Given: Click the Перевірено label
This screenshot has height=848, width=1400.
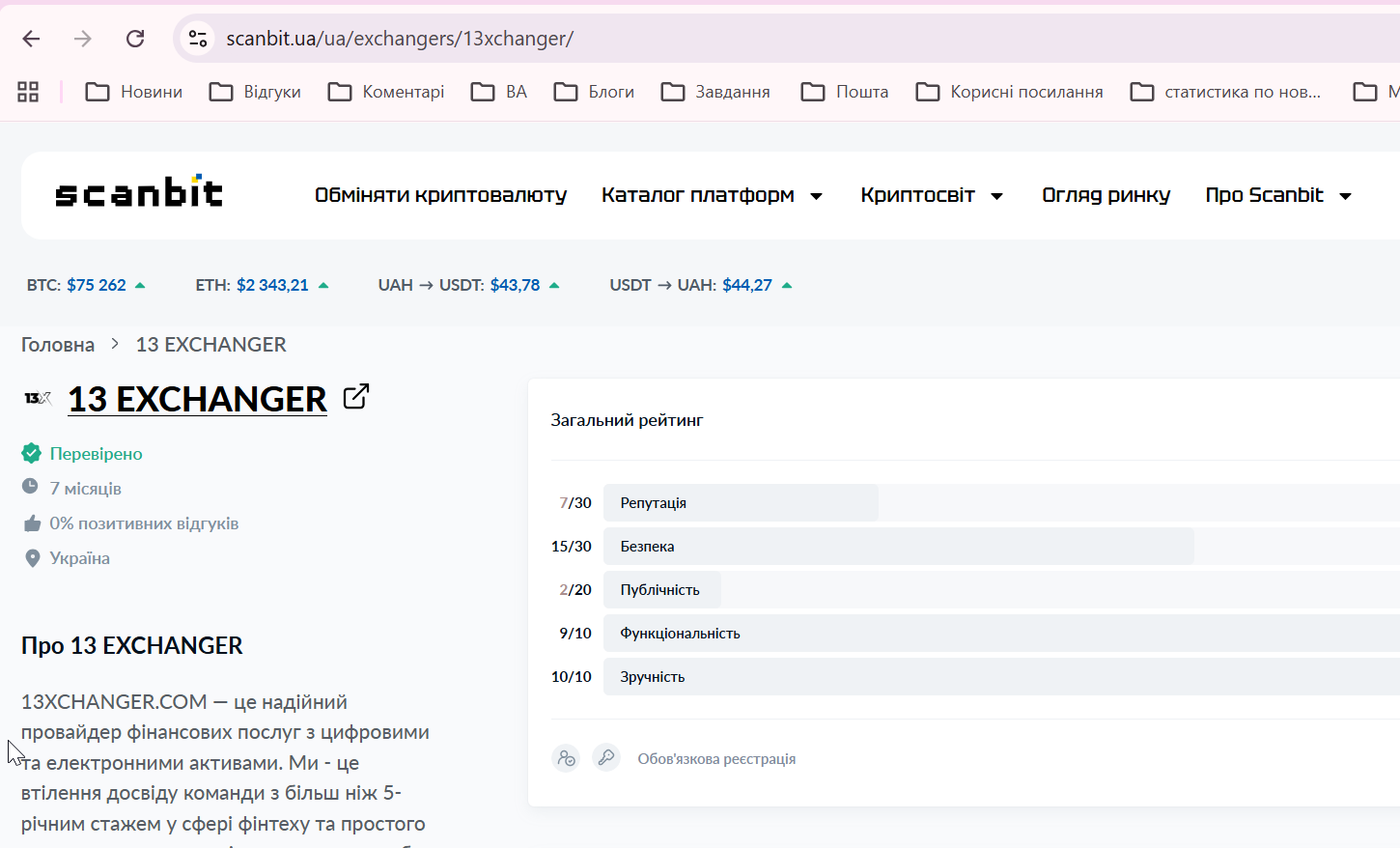Looking at the screenshot, I should (96, 454).
